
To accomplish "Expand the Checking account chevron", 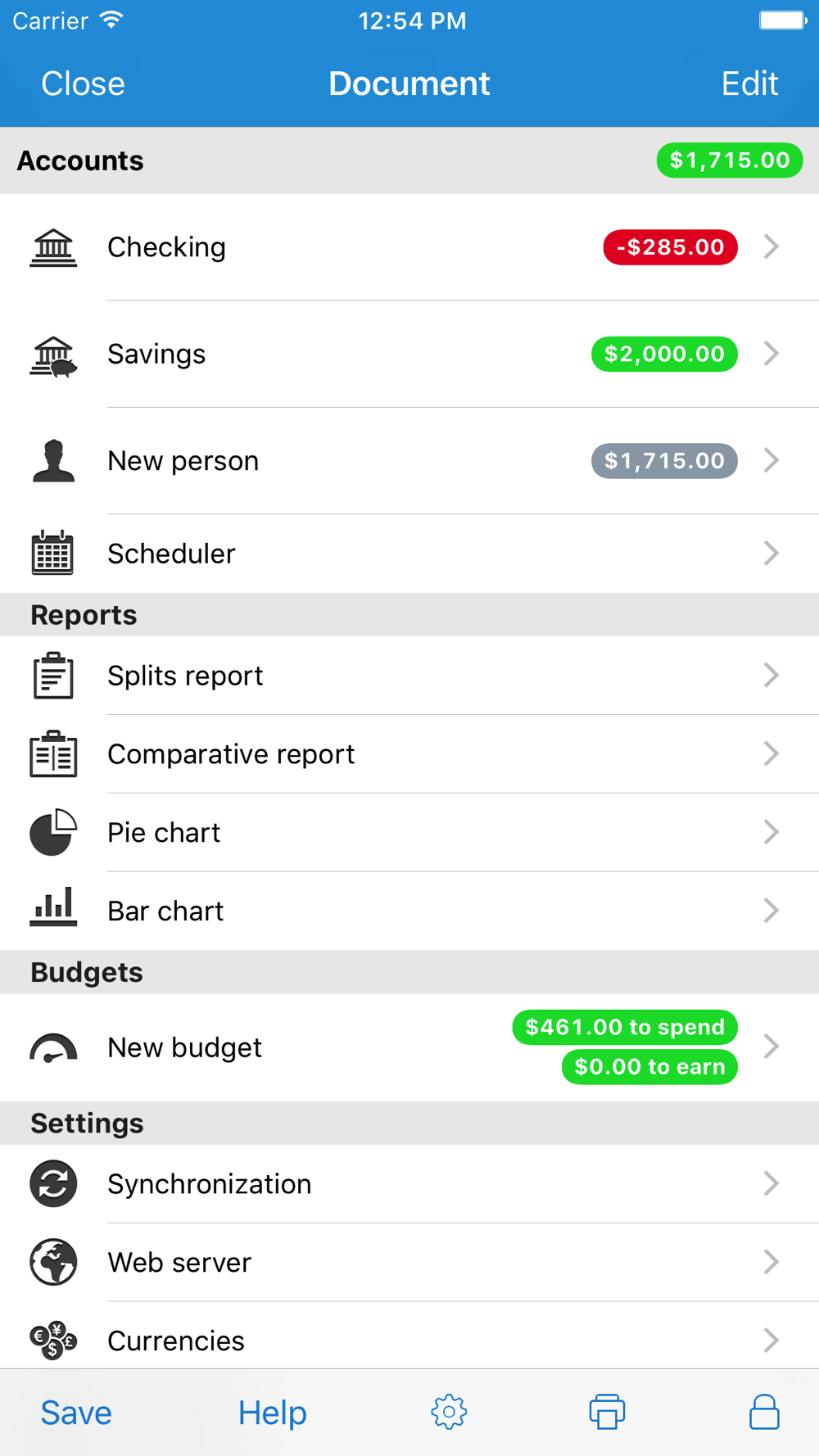I will [771, 246].
